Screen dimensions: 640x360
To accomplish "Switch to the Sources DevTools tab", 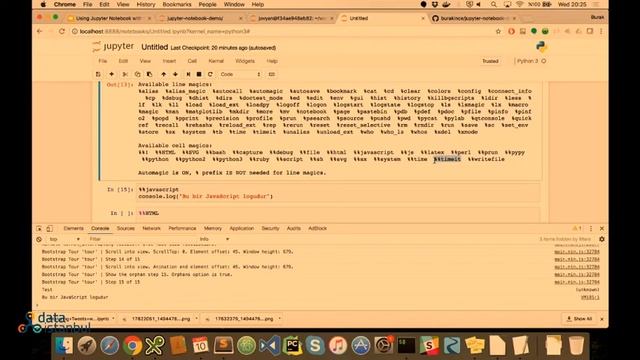I will pyautogui.click(x=126, y=229).
